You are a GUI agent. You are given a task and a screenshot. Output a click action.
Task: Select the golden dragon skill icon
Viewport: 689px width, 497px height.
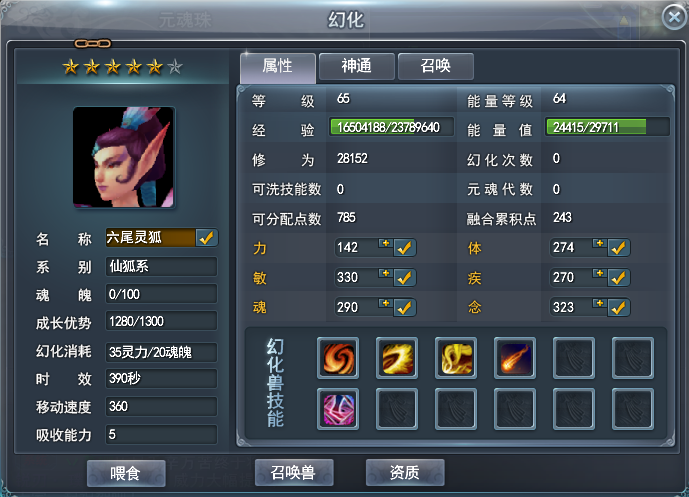456,358
